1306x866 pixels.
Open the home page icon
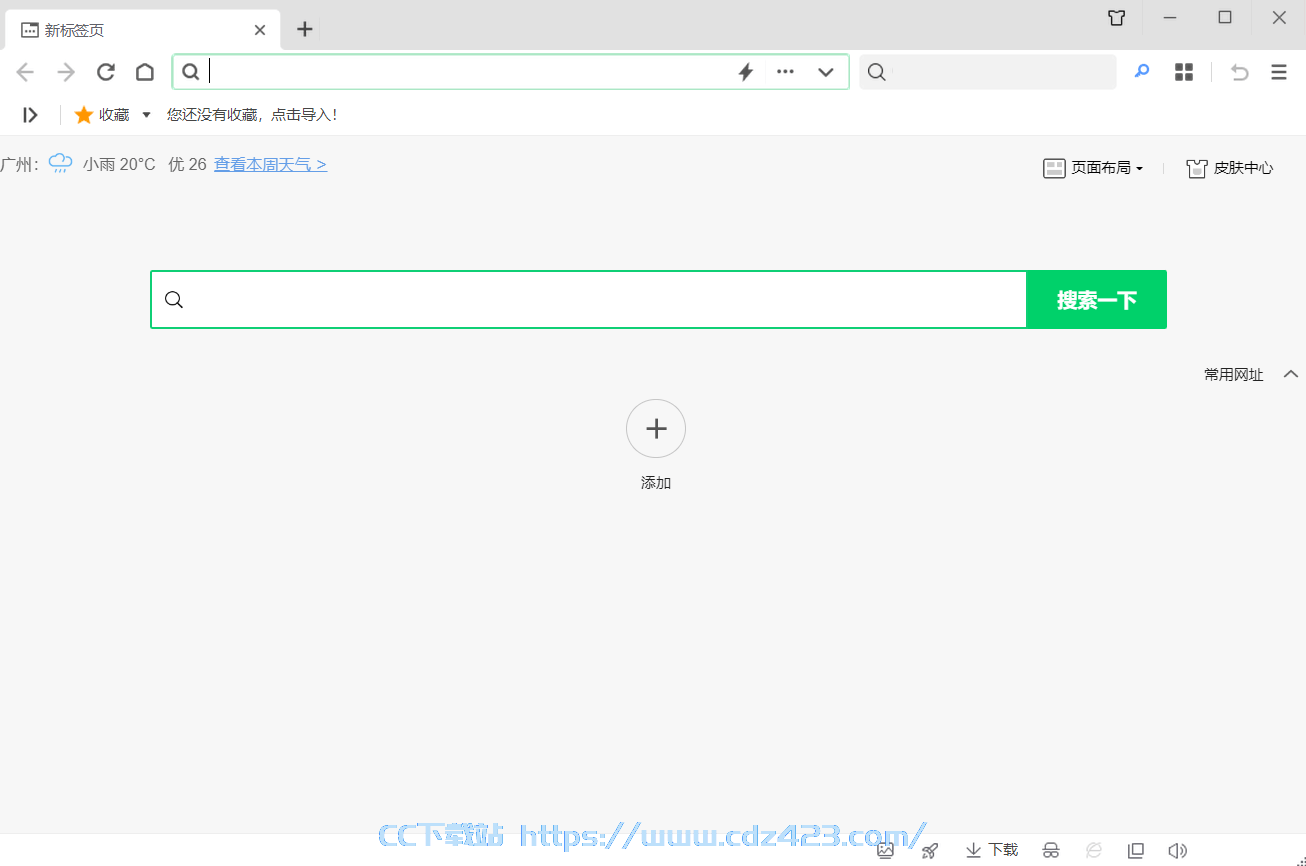coord(145,72)
